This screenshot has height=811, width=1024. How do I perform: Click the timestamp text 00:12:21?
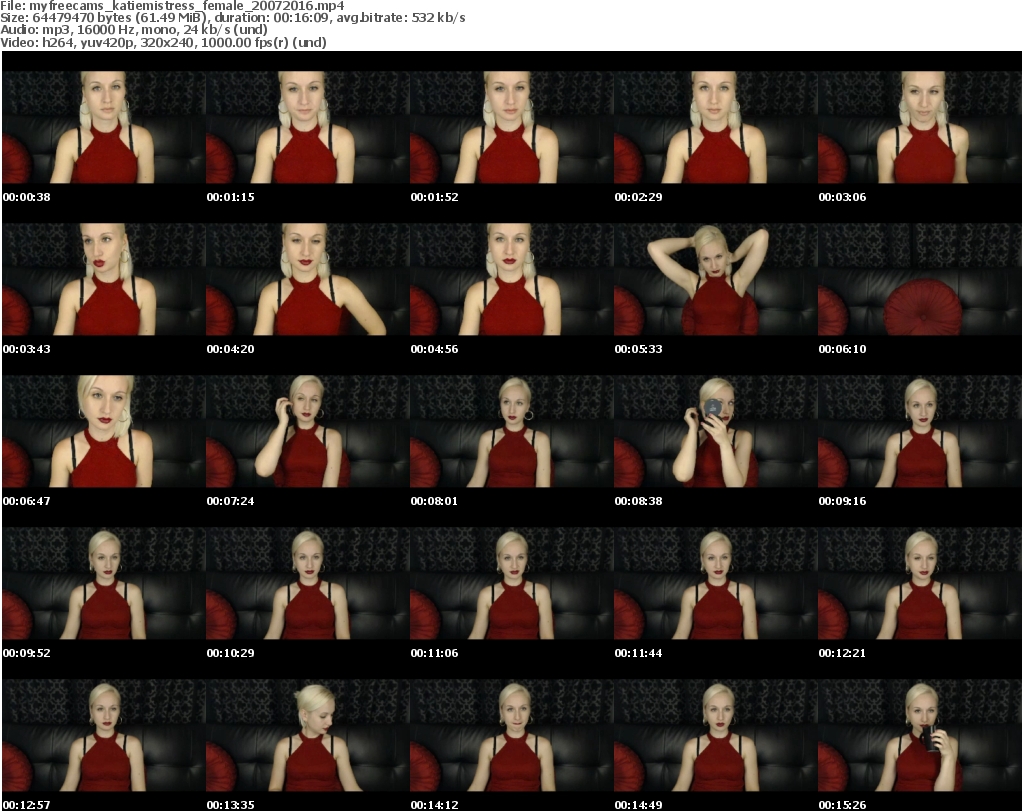click(842, 653)
